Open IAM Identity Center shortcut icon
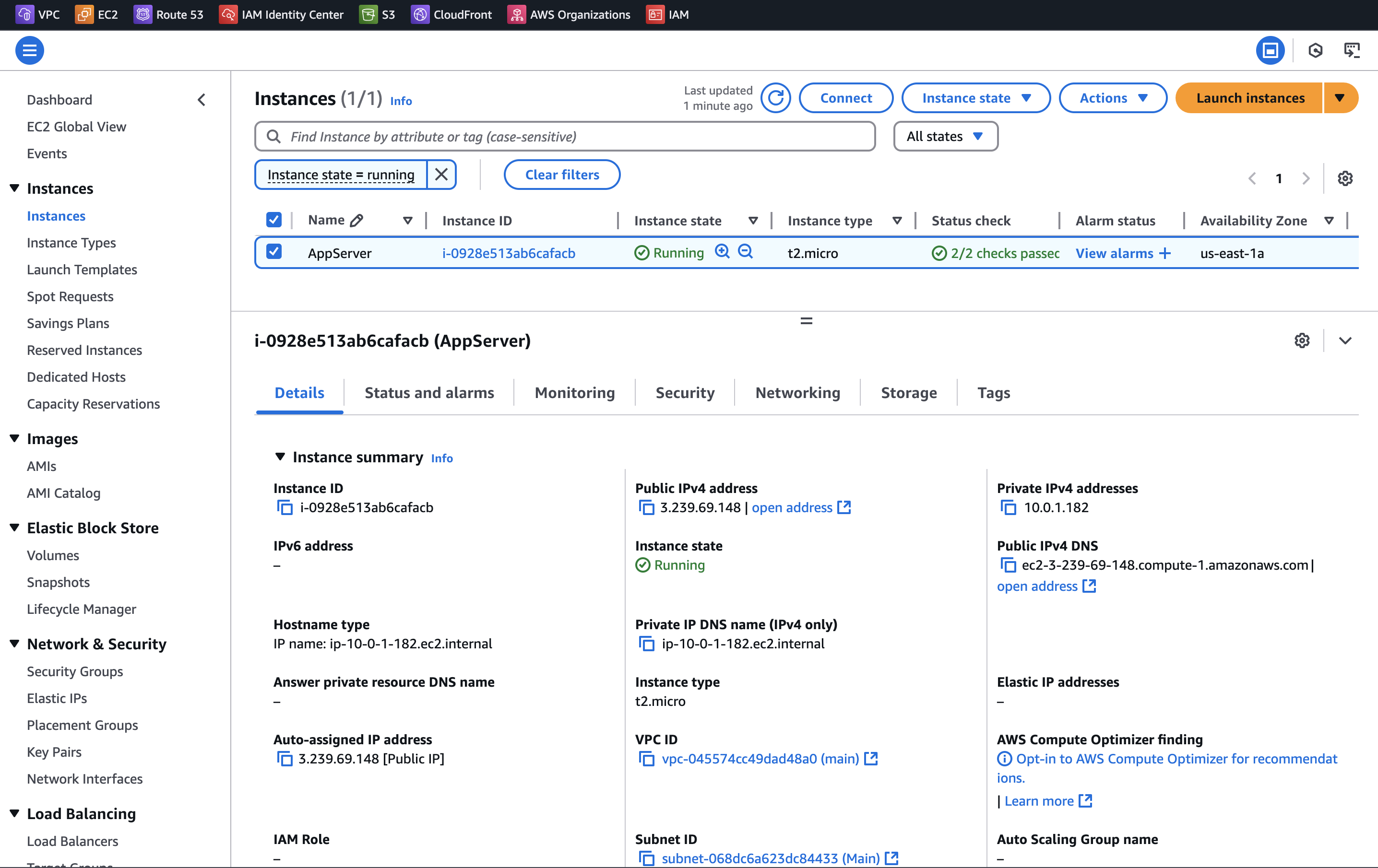 tap(228, 14)
